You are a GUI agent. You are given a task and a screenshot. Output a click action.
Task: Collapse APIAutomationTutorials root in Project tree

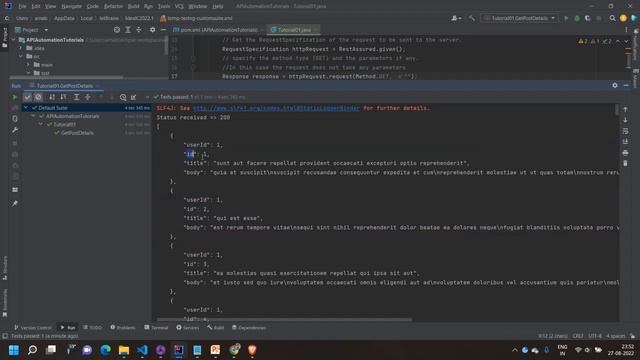pos(14,40)
